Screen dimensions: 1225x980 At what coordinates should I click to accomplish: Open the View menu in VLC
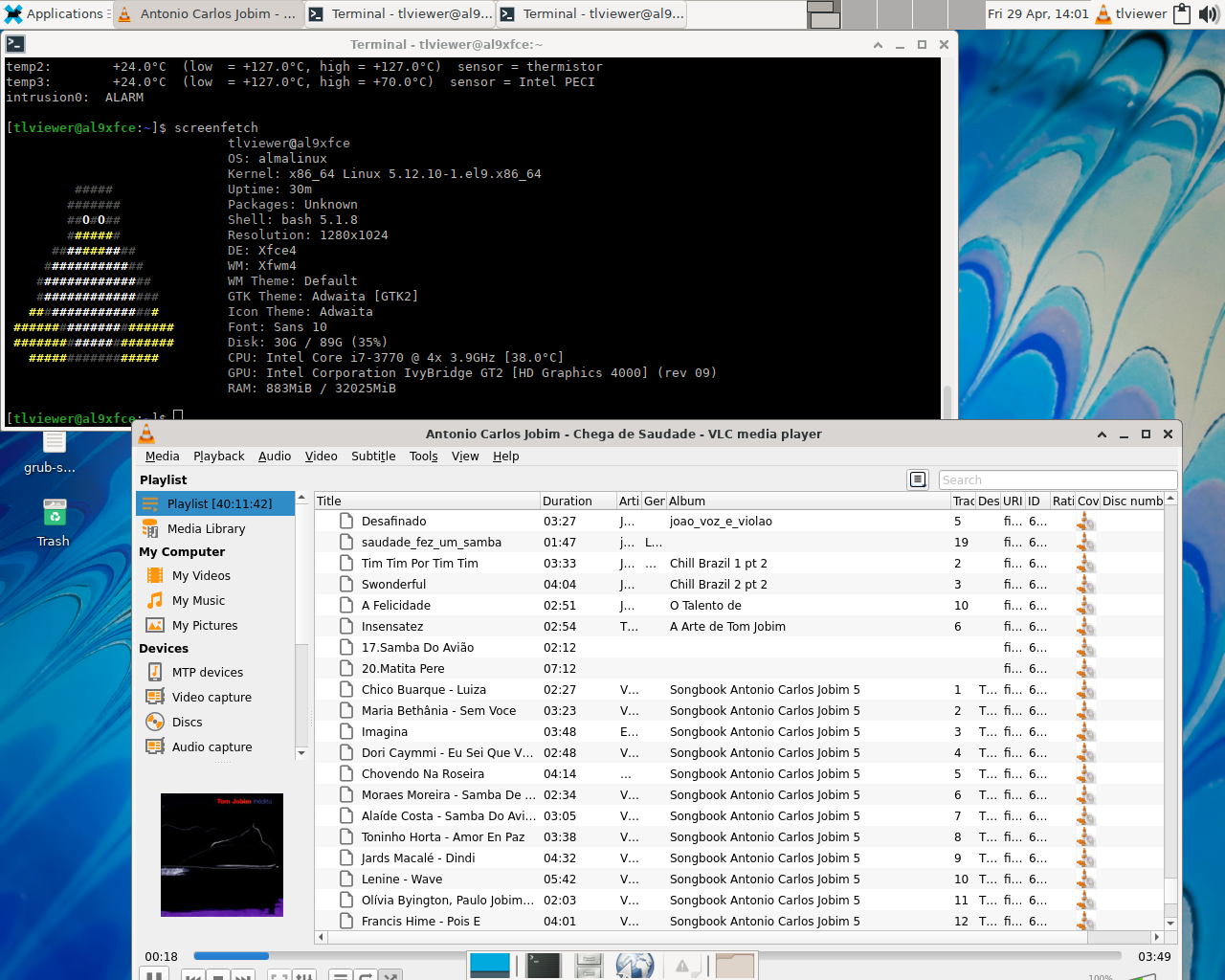465,457
